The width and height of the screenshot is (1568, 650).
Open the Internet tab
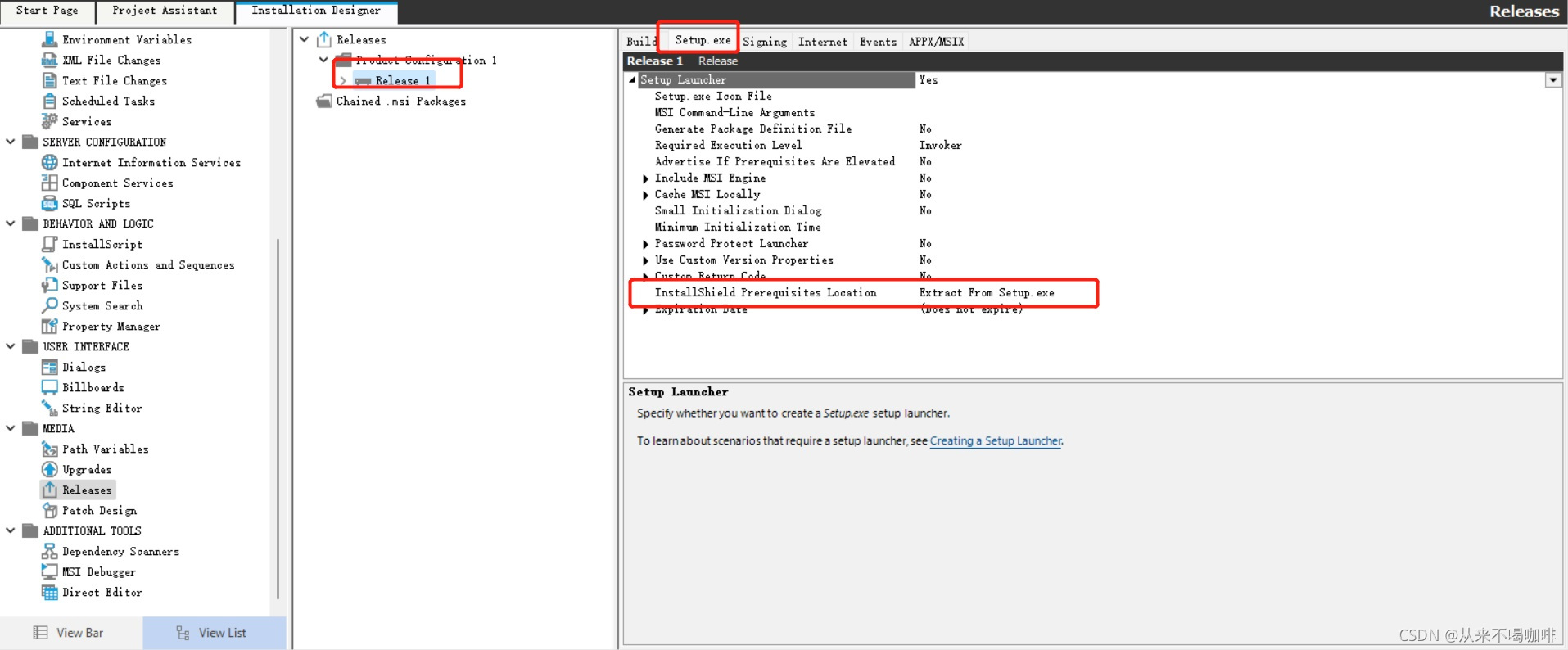coord(823,42)
